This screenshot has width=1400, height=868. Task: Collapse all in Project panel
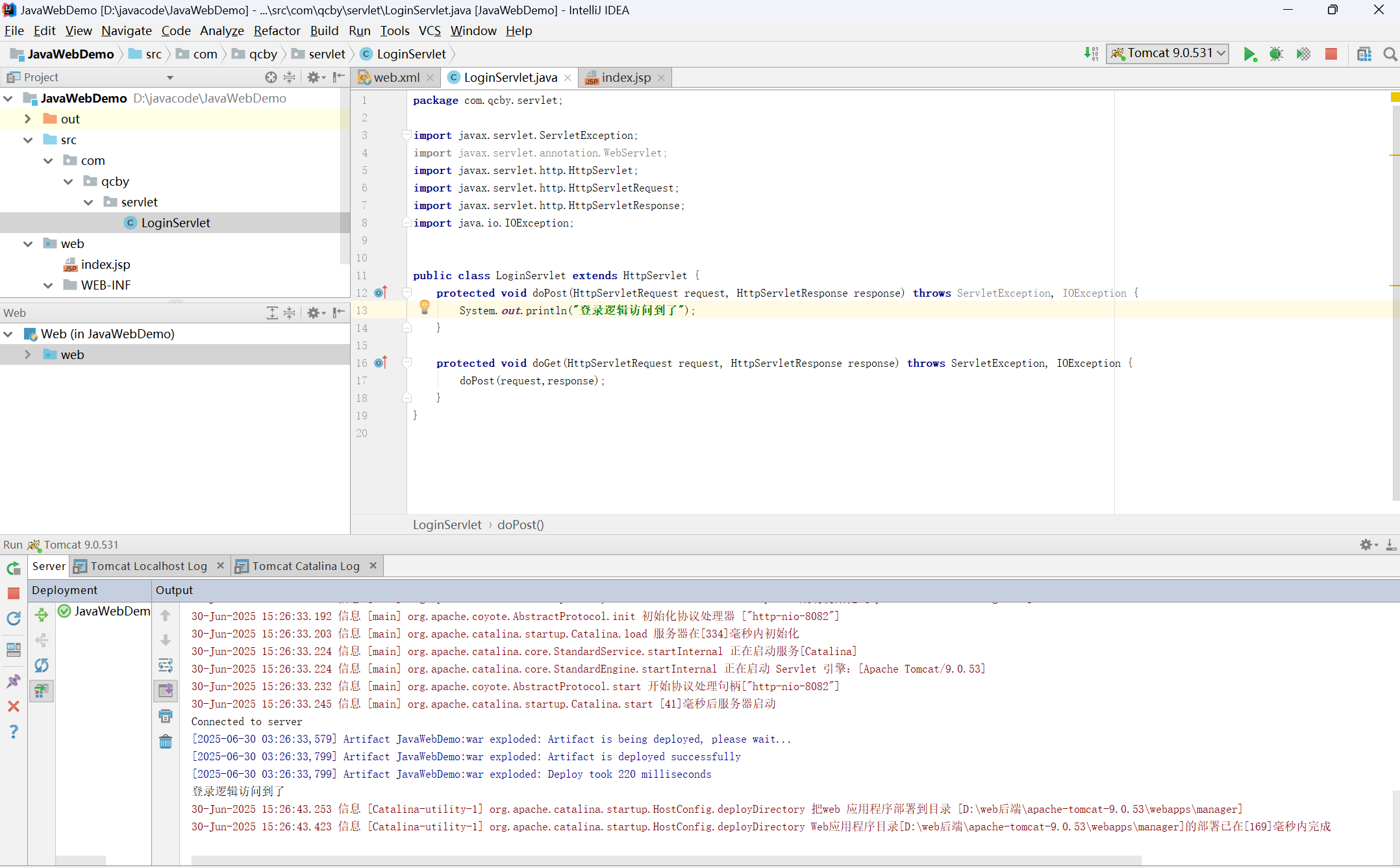[290, 77]
